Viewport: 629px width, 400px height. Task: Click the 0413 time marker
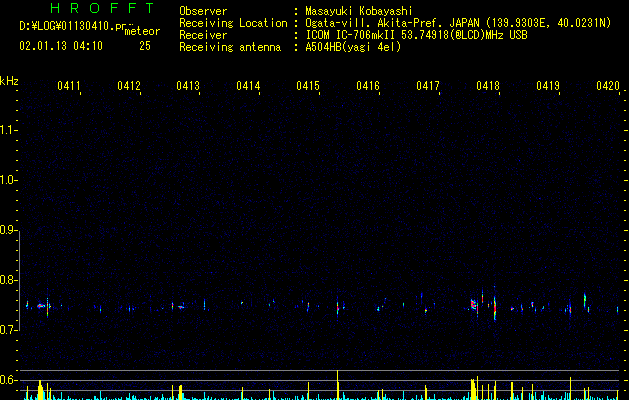pos(188,86)
